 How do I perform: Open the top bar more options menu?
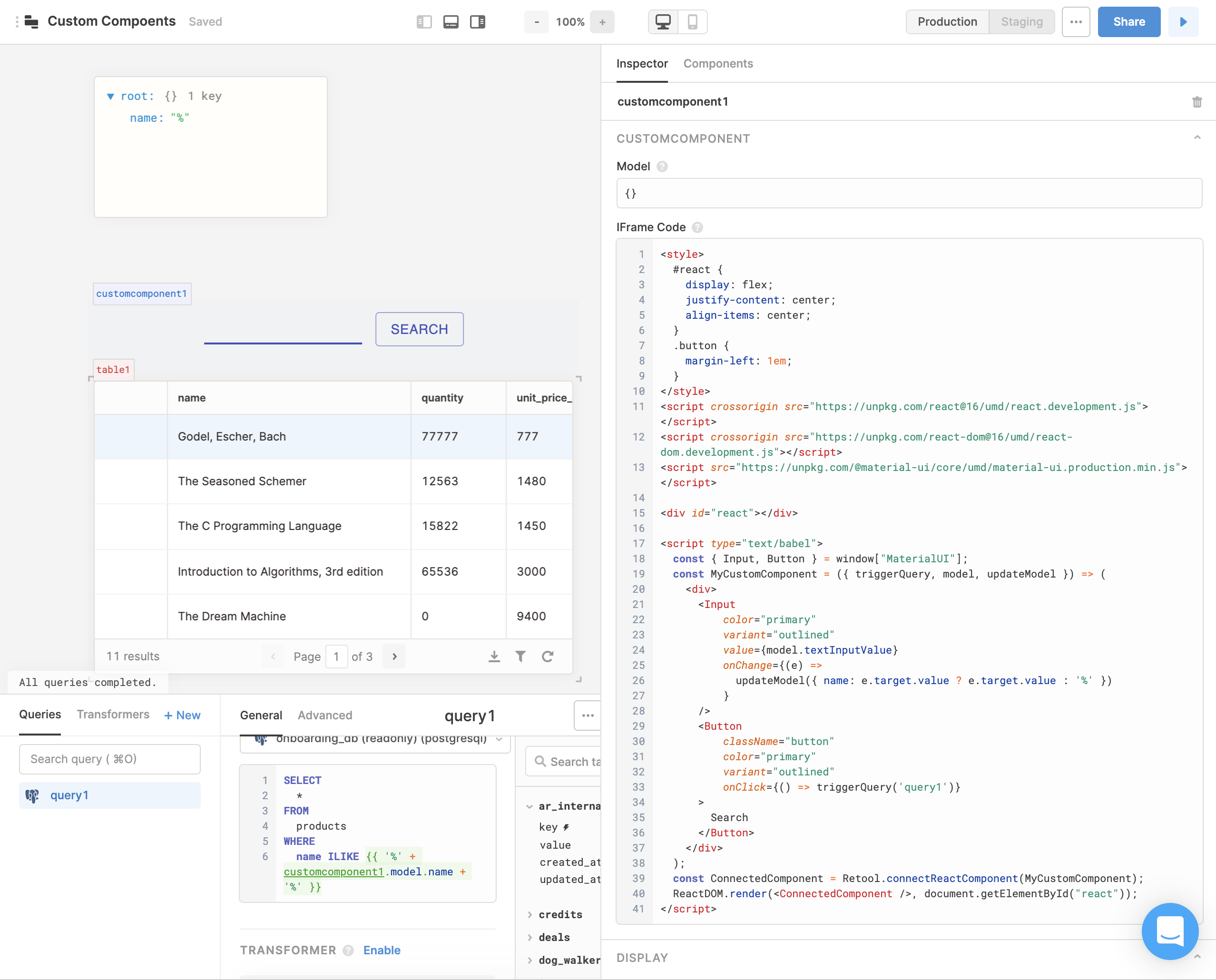pyautogui.click(x=1076, y=22)
